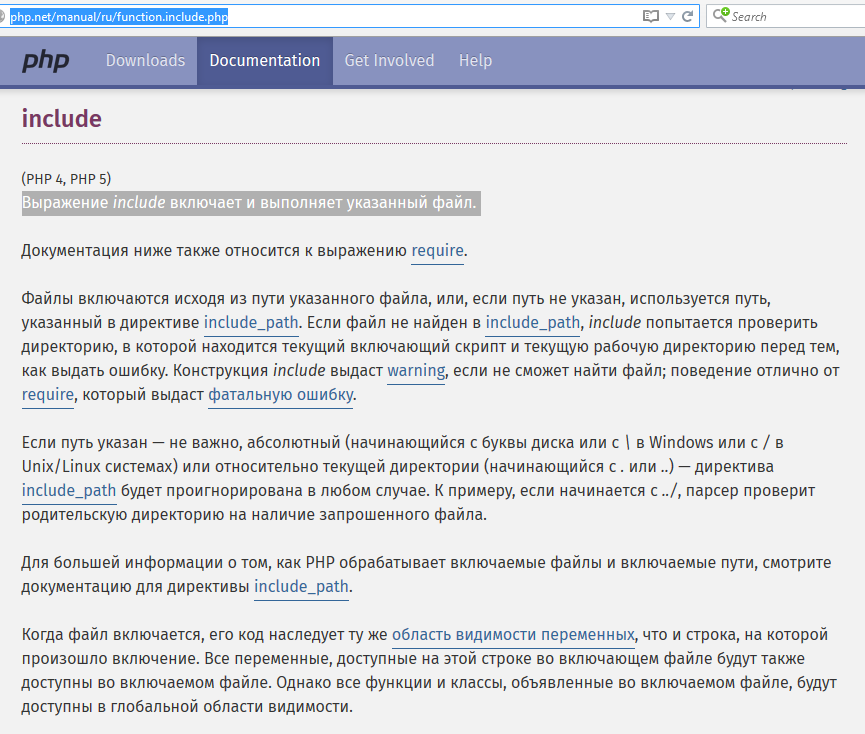Open include_path link before 'будет проигнорирована'

pos(69,490)
